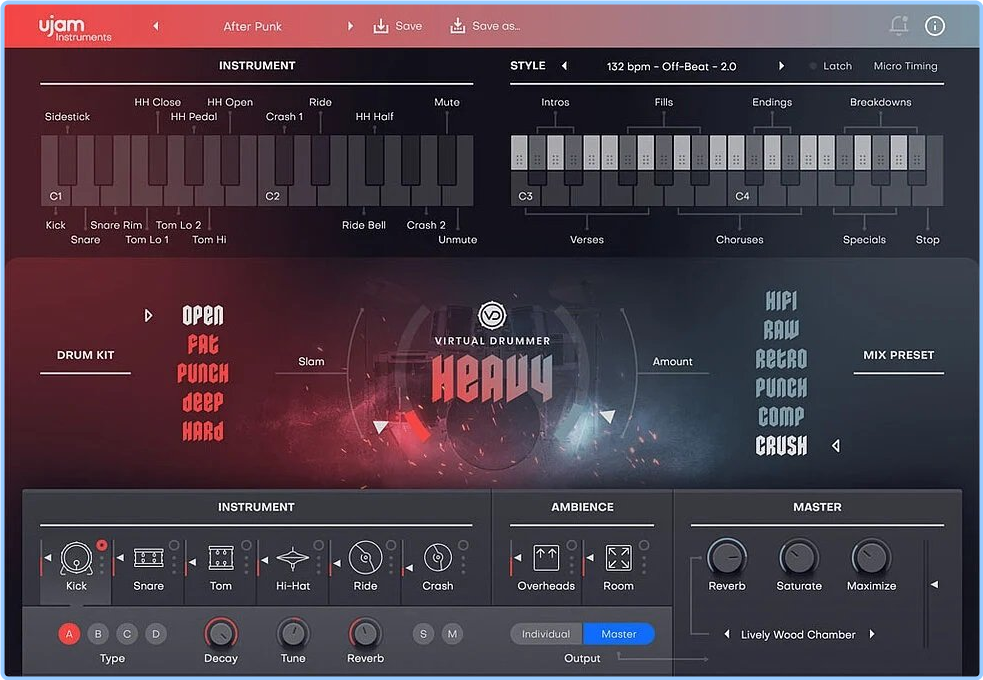Screen dimensions: 983x680
Task: Select next reverb type arrow
Action: [872, 634]
